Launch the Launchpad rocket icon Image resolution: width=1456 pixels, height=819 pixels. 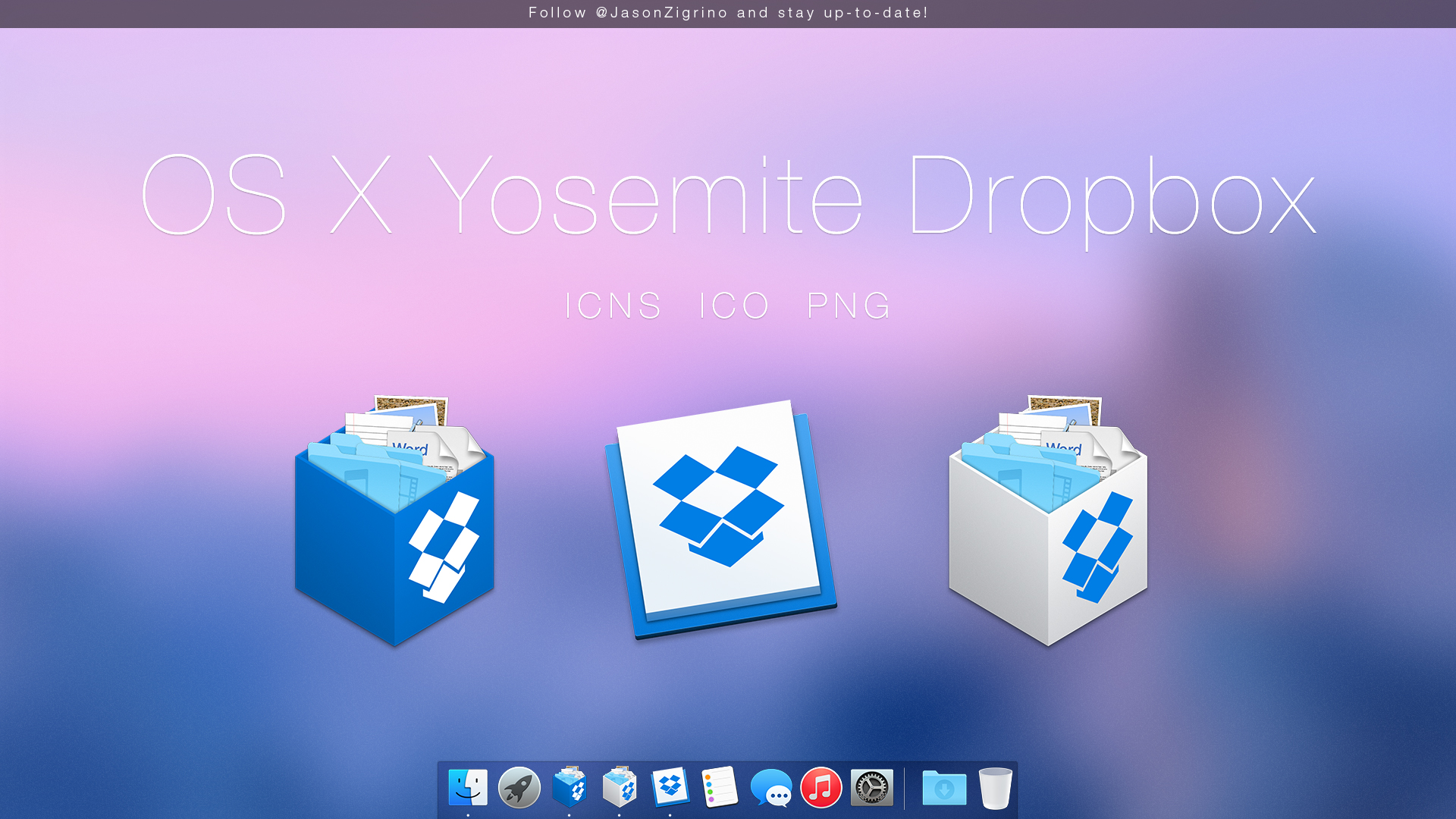[519, 787]
